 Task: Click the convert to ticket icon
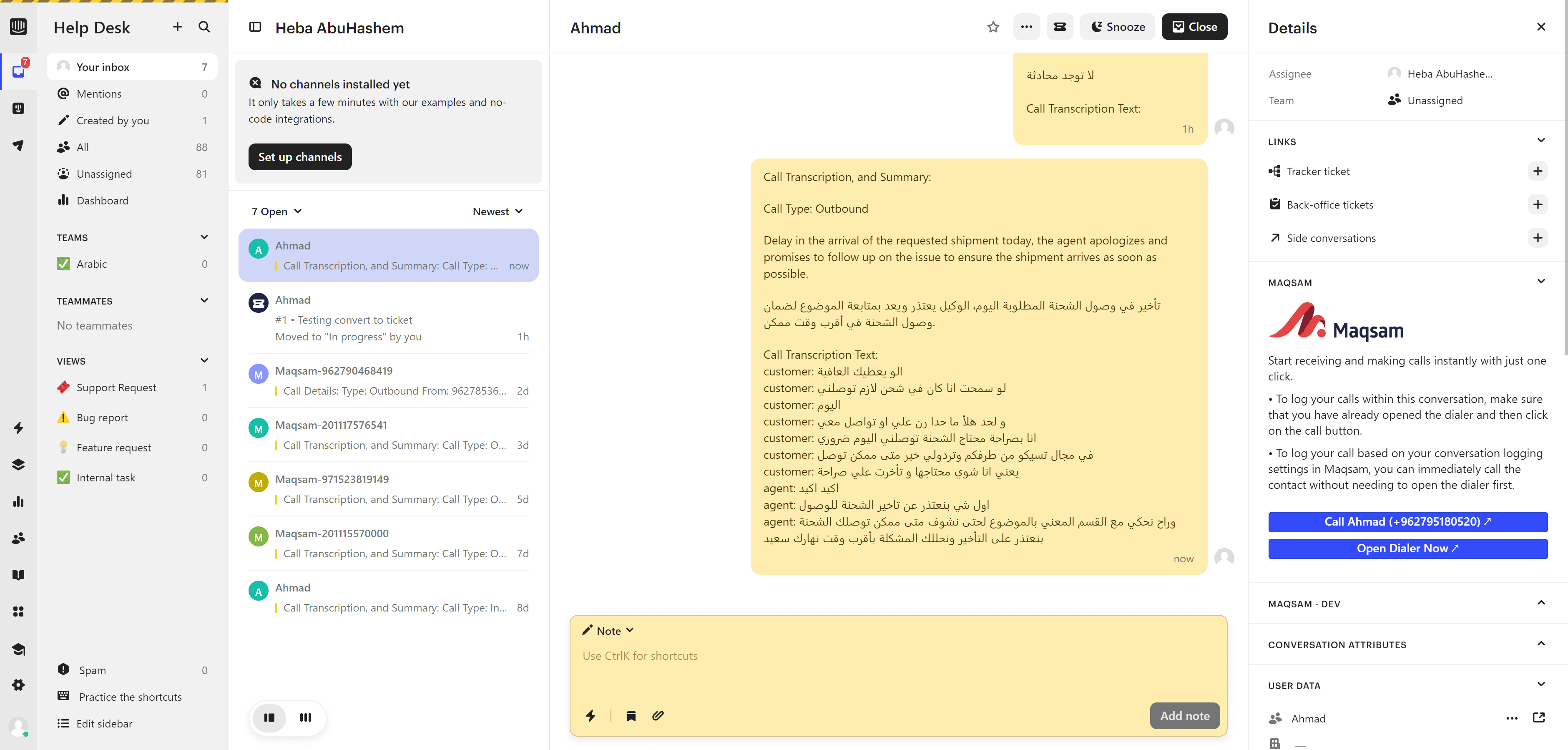tap(1060, 27)
